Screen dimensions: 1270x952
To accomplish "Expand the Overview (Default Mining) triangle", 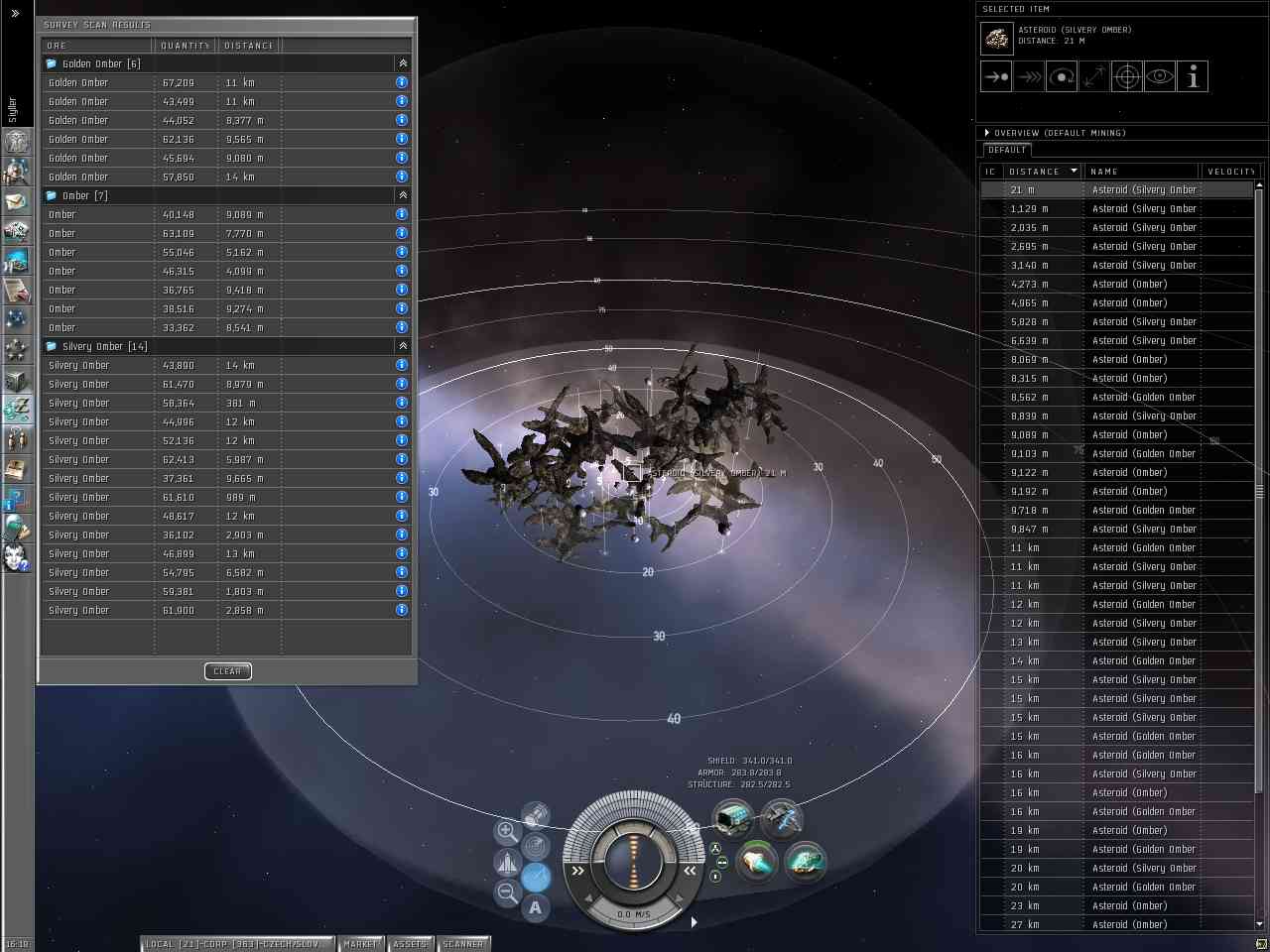I will 987,132.
